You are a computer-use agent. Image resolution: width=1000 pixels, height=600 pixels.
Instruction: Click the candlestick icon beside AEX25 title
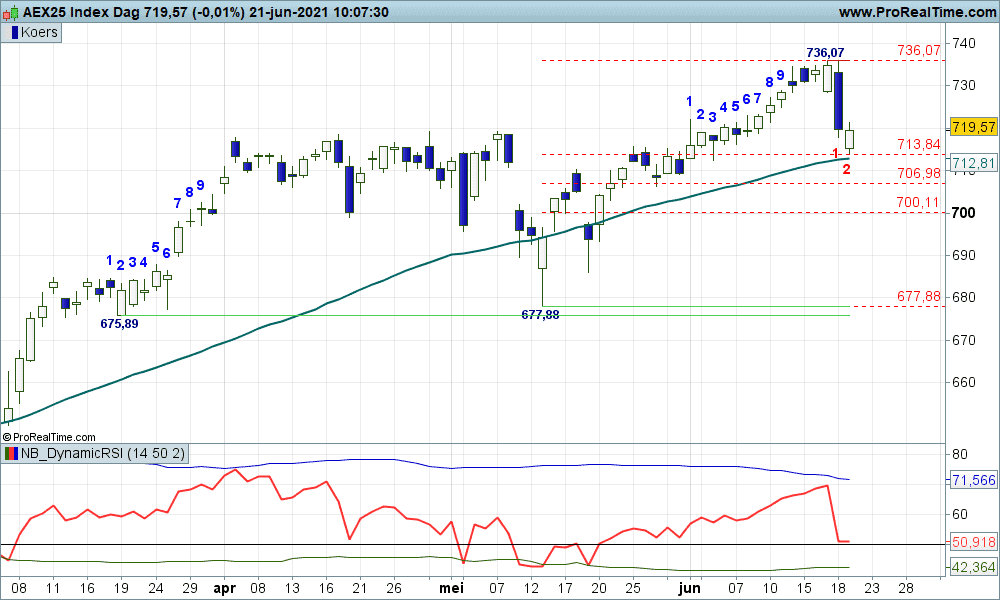[x=11, y=12]
